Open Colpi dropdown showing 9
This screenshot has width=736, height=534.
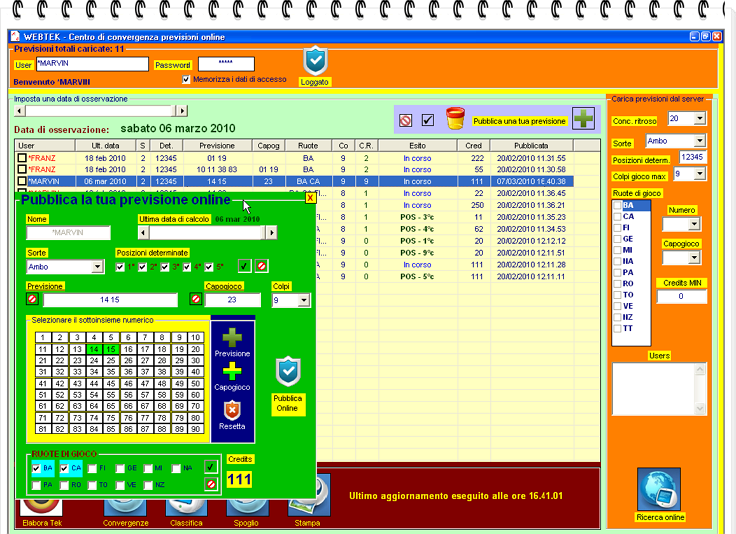[x=304, y=300]
